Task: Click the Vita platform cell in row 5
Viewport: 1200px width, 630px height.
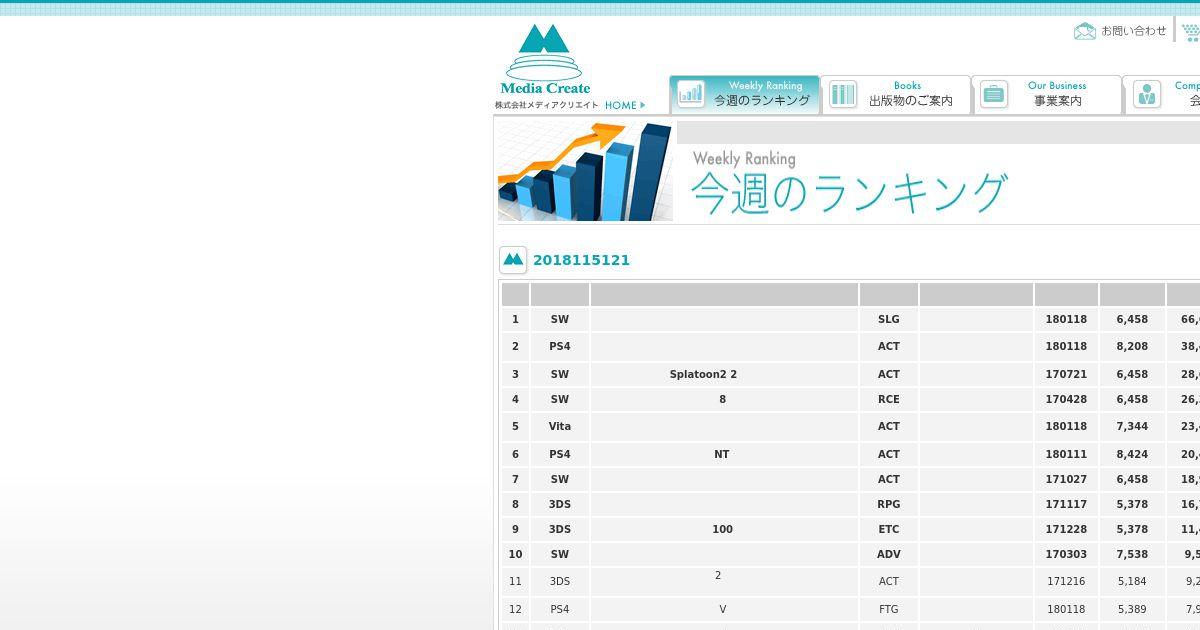Action: (560, 426)
